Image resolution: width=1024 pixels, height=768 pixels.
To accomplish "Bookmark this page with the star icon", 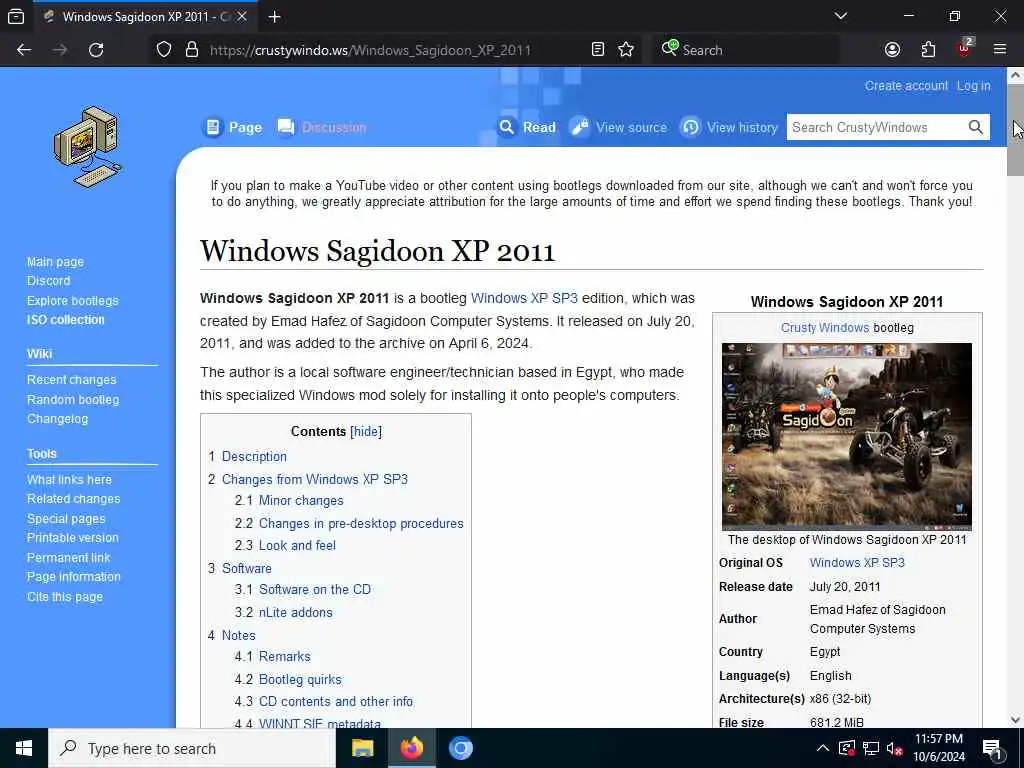I will (x=626, y=50).
